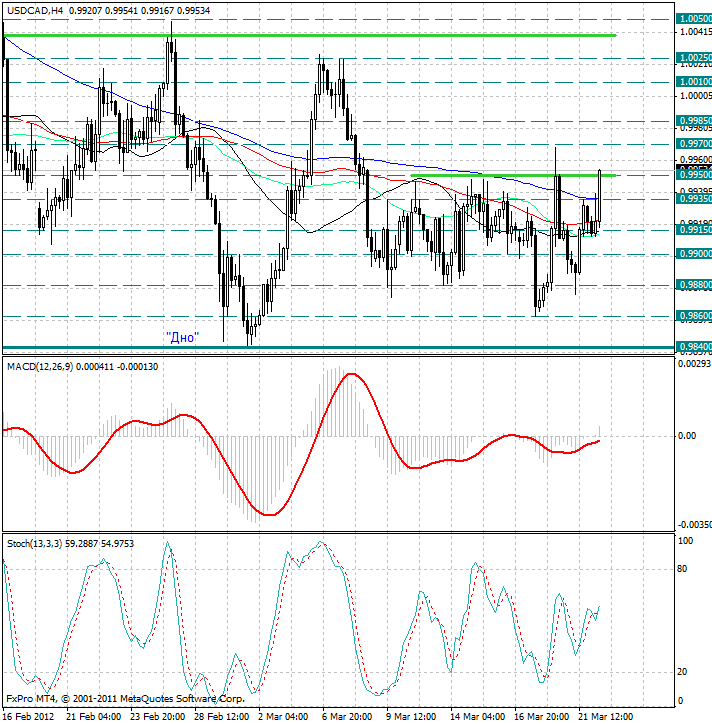Screen dimensions: 712x724
Task: Click the 2 Mar 04:00 time label
Action: click(283, 717)
